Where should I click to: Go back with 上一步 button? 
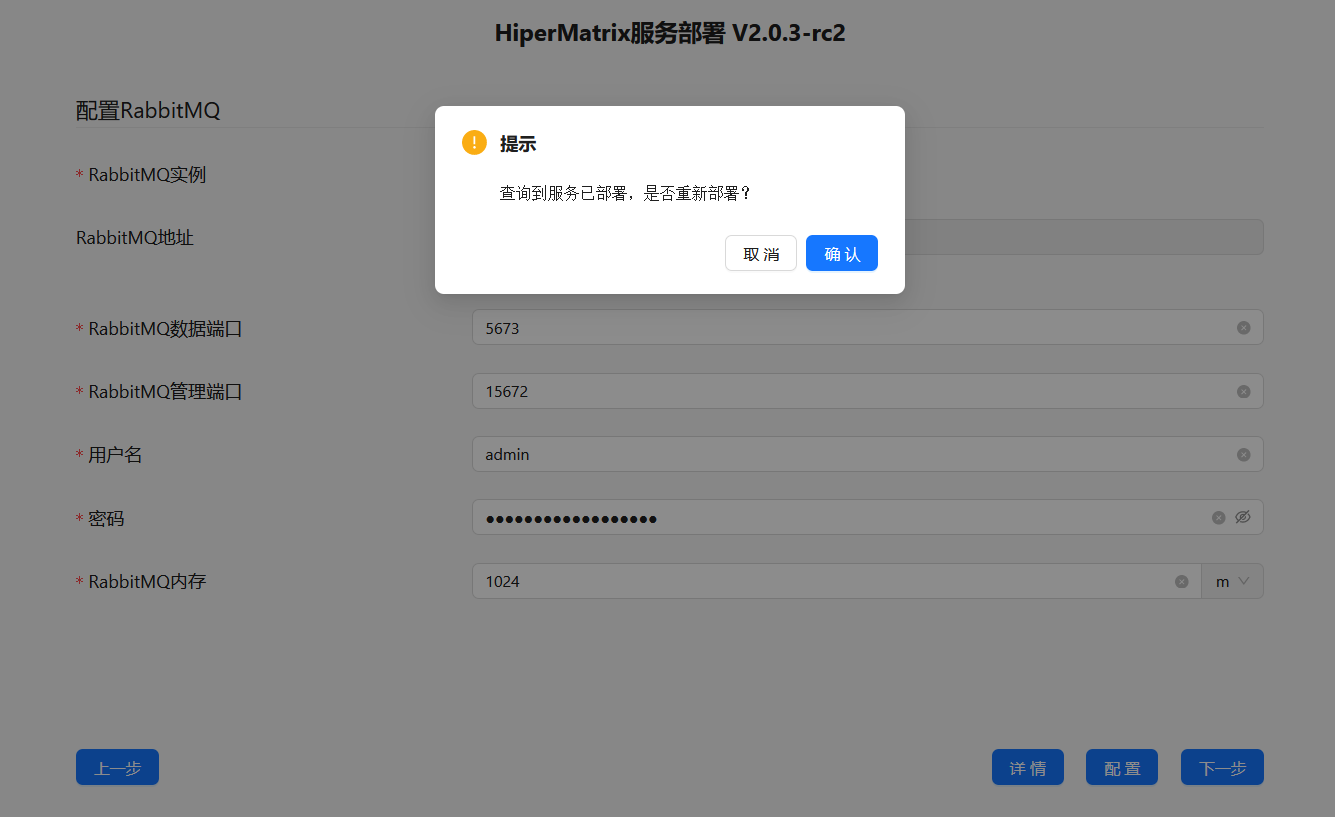tap(117, 767)
